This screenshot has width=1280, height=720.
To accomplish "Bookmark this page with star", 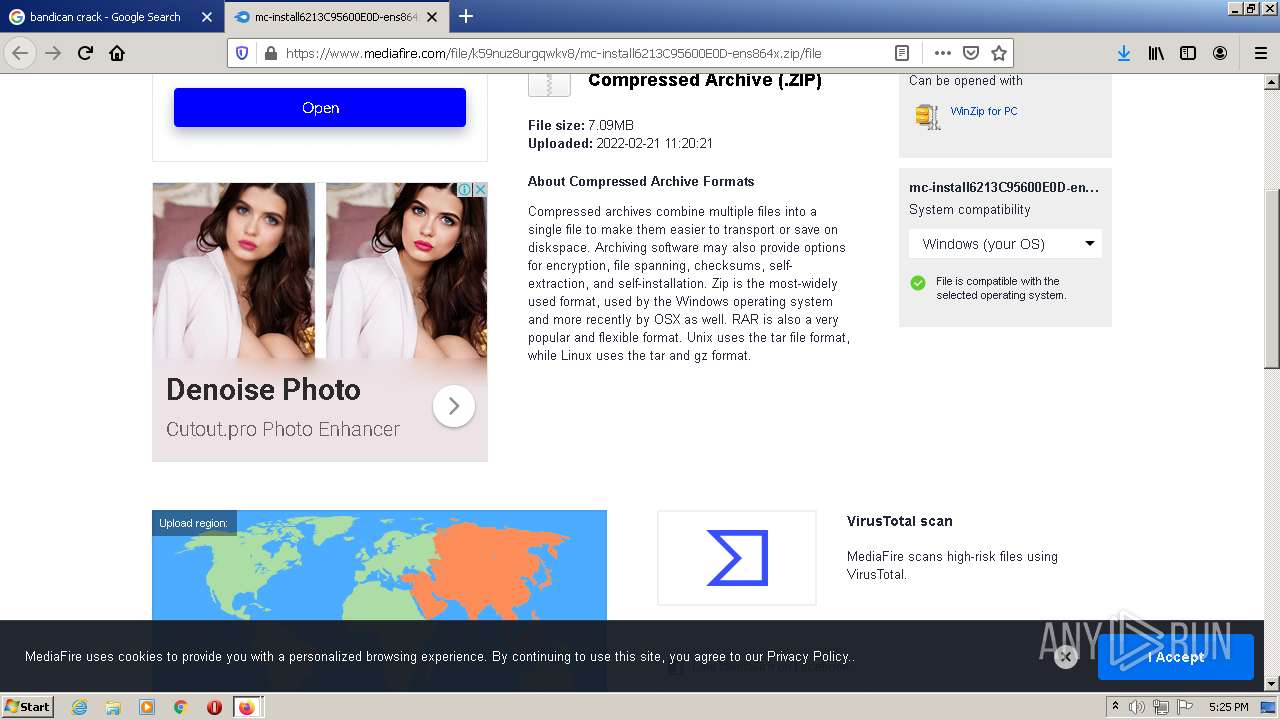I will [x=998, y=53].
